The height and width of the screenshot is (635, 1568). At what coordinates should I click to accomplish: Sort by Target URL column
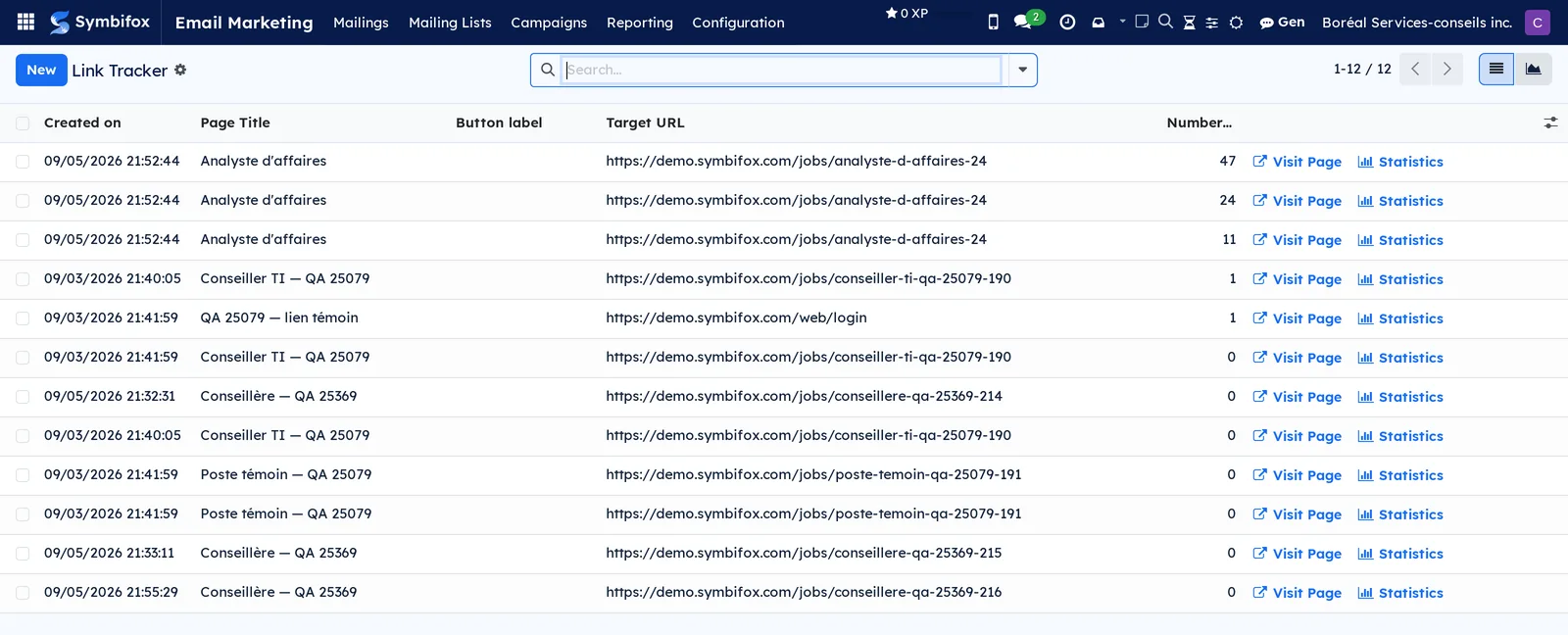(645, 122)
